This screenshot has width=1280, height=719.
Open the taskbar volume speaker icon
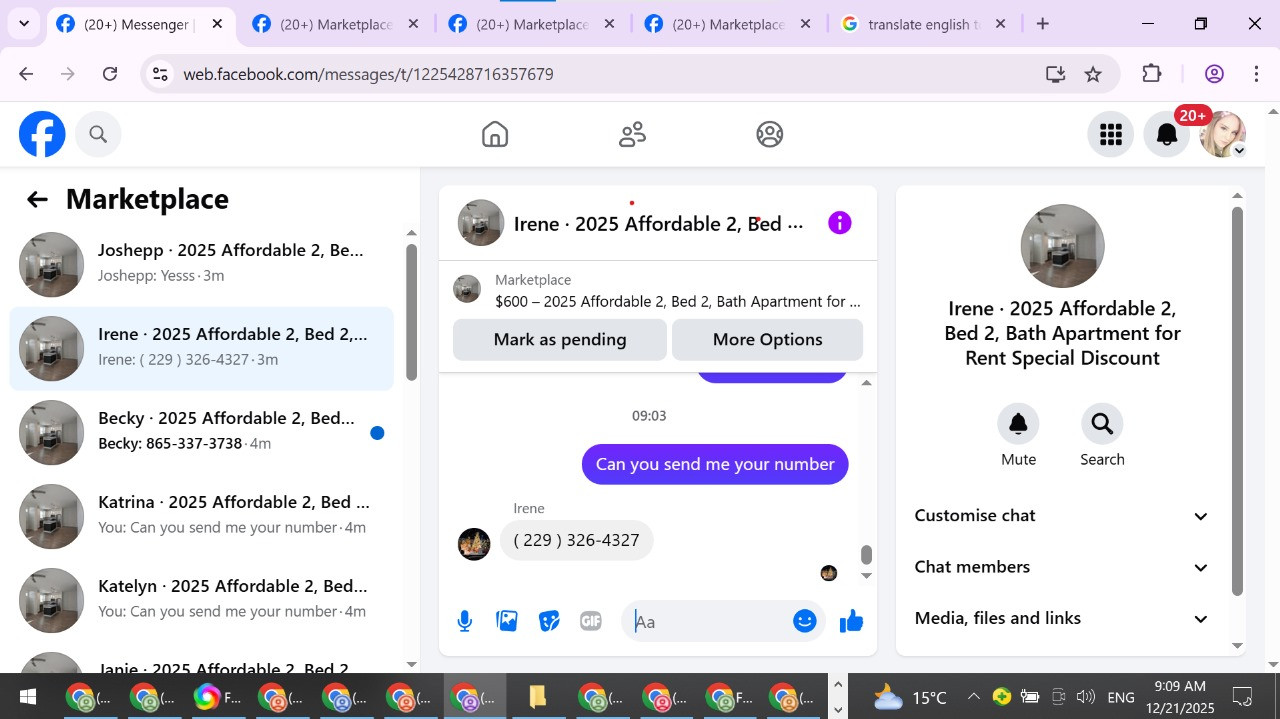click(x=1085, y=697)
